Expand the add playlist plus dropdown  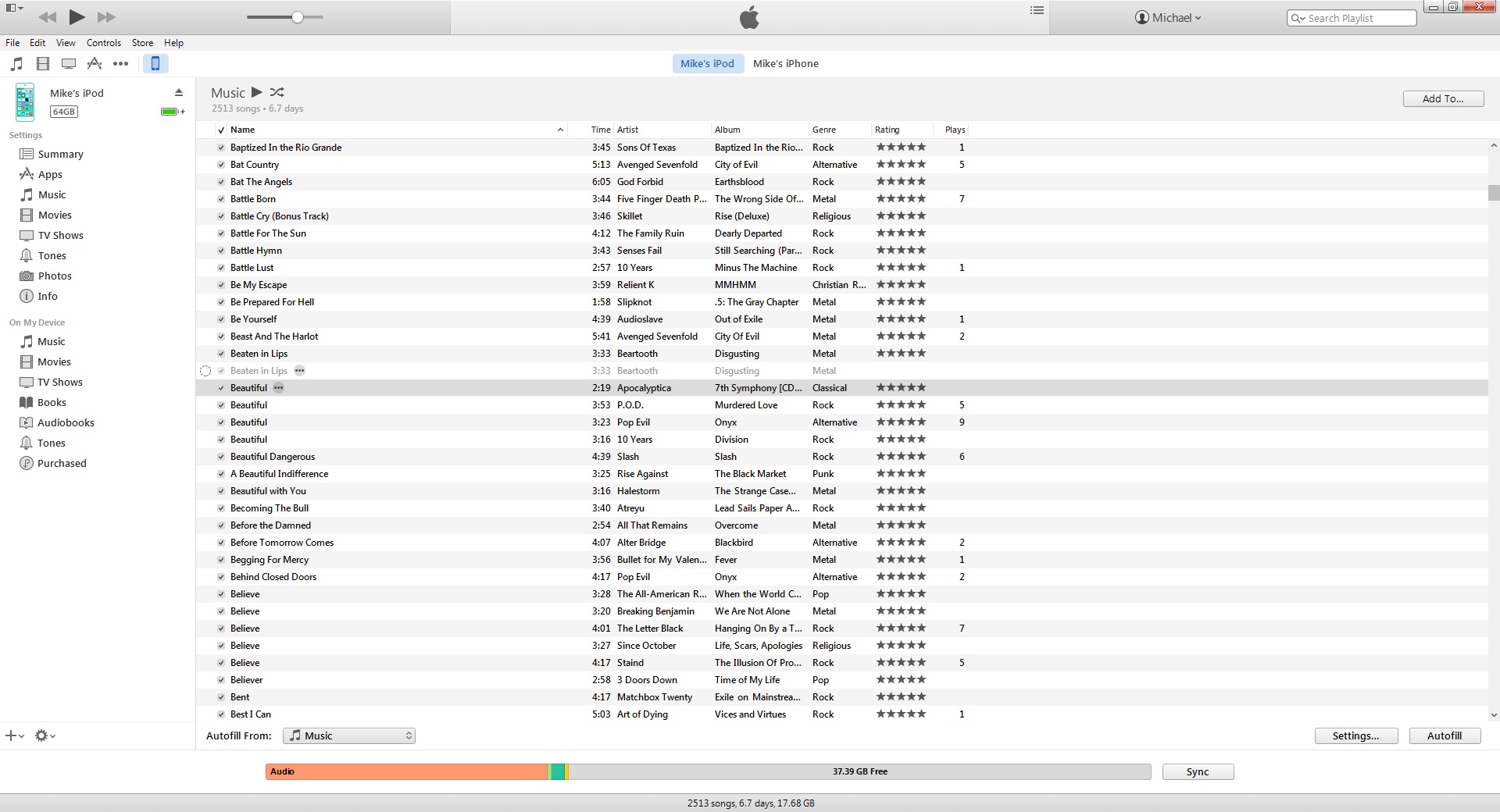12,735
